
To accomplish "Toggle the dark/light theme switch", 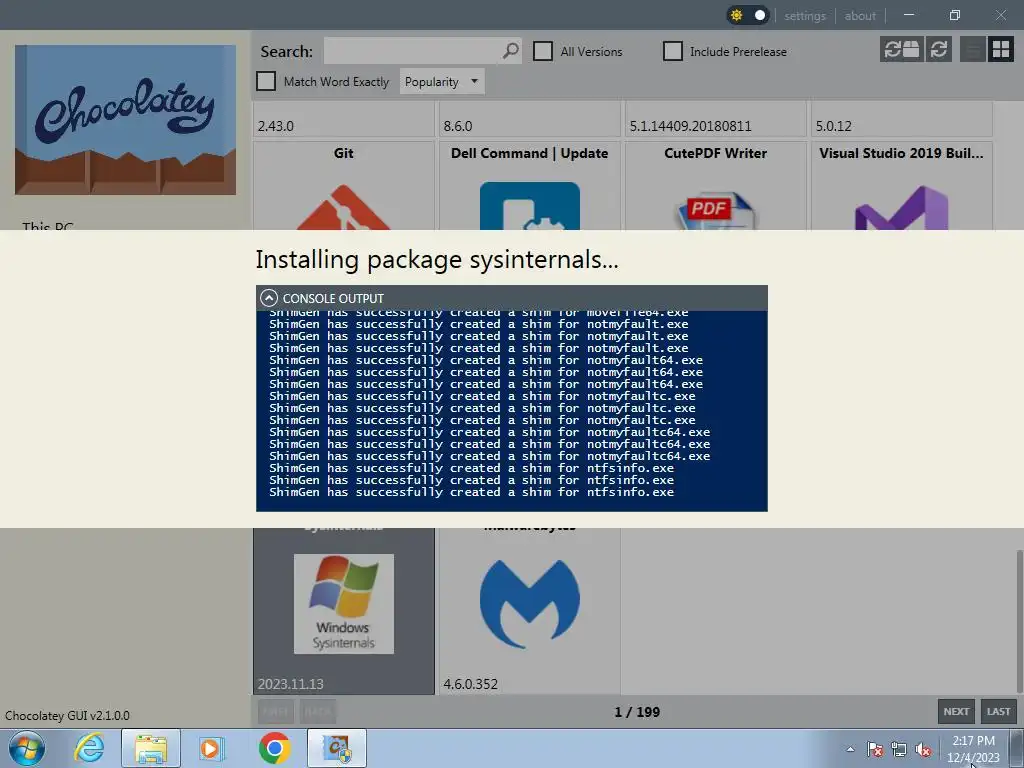I will pos(748,15).
